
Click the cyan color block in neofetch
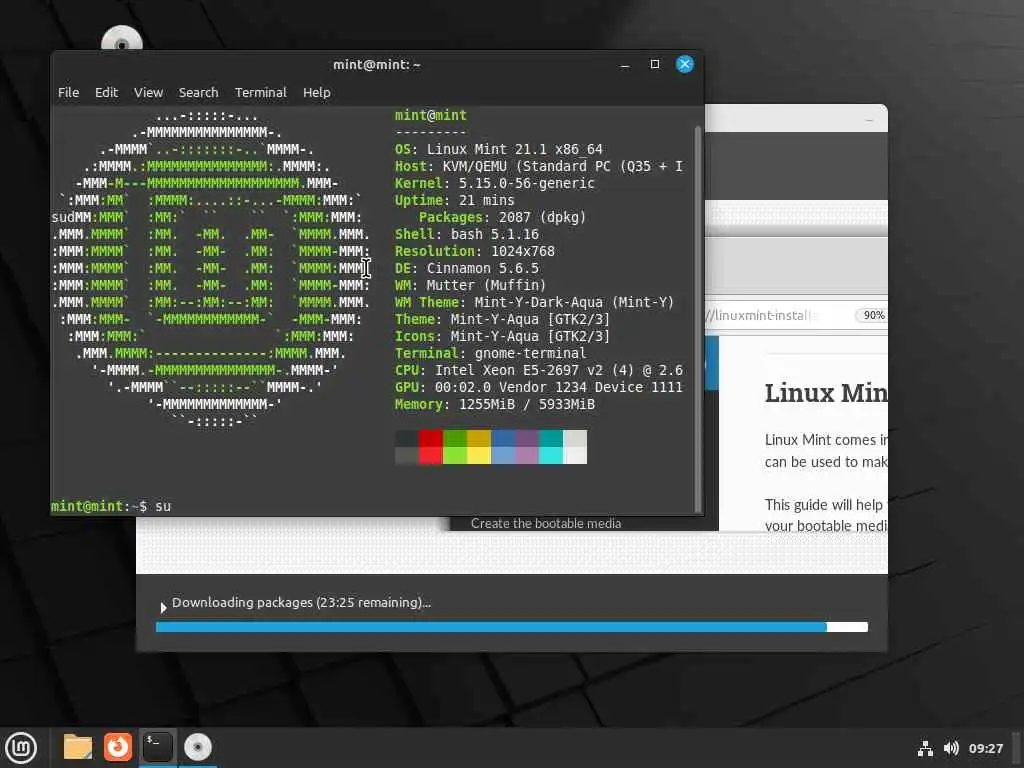(x=551, y=447)
